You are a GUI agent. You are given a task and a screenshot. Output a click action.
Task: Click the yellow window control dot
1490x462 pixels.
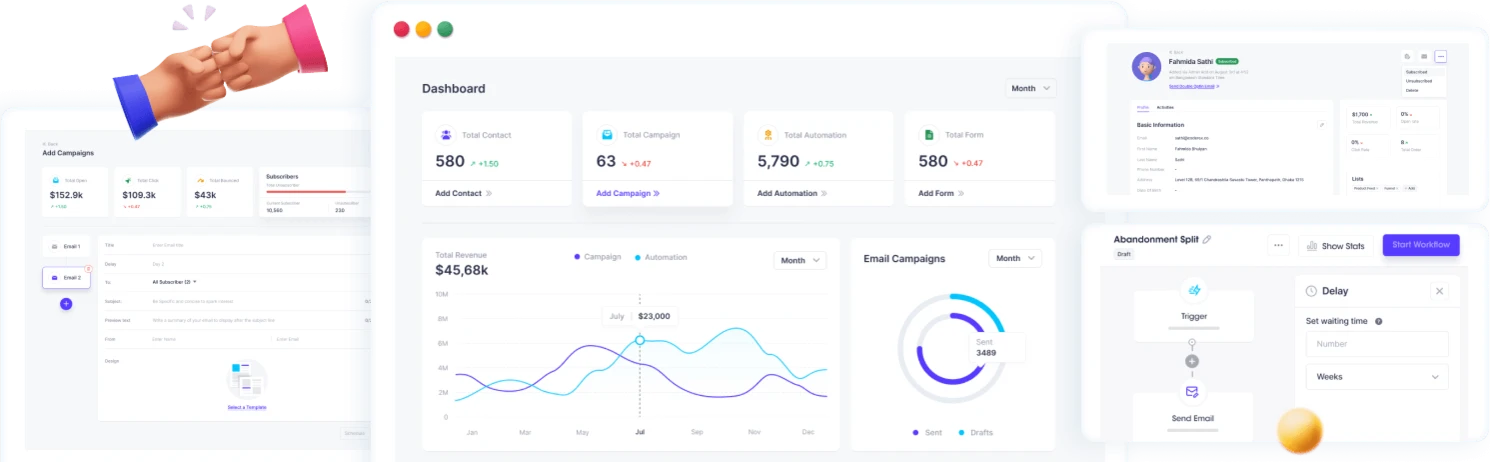[423, 29]
